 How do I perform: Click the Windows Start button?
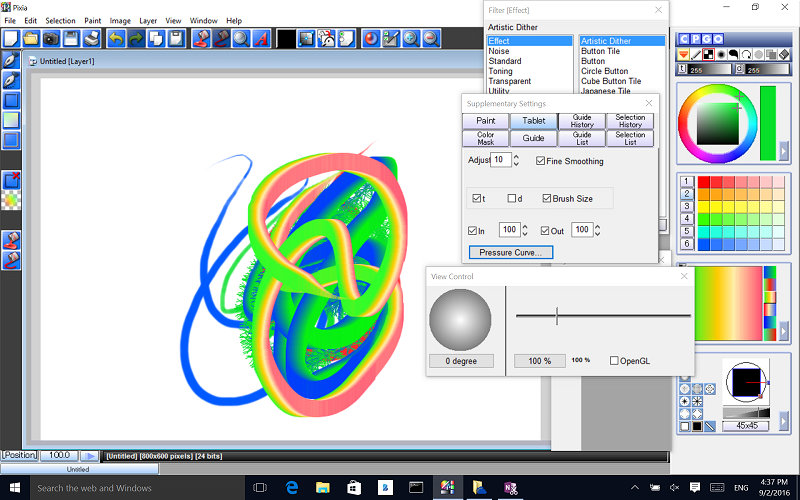pyautogui.click(x=15, y=488)
